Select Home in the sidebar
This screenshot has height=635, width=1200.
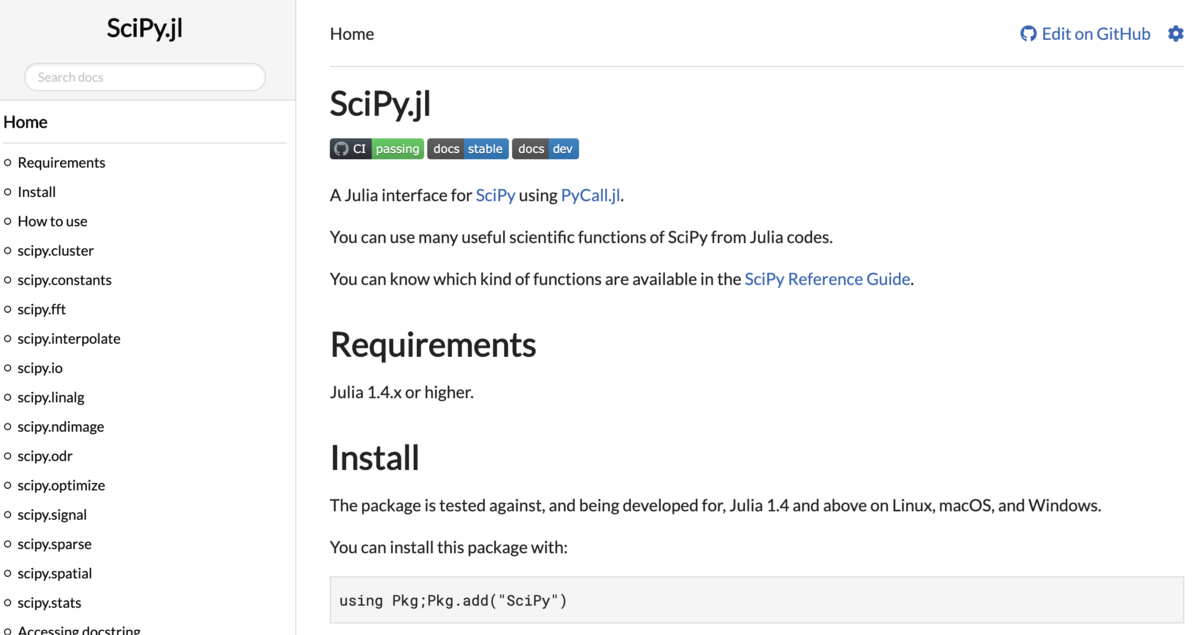(x=26, y=122)
